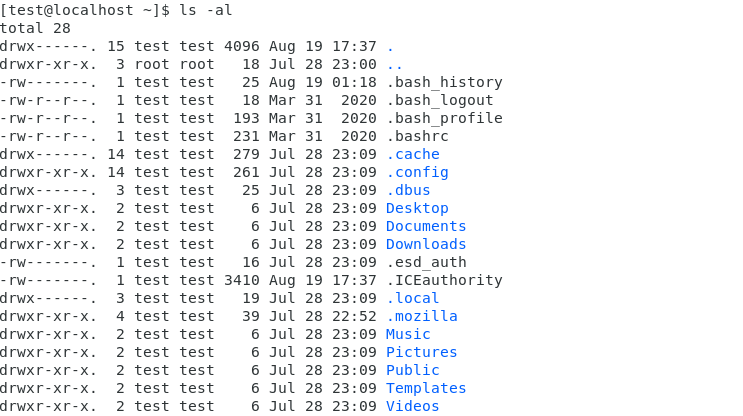Click the .config directory name

pos(417,172)
